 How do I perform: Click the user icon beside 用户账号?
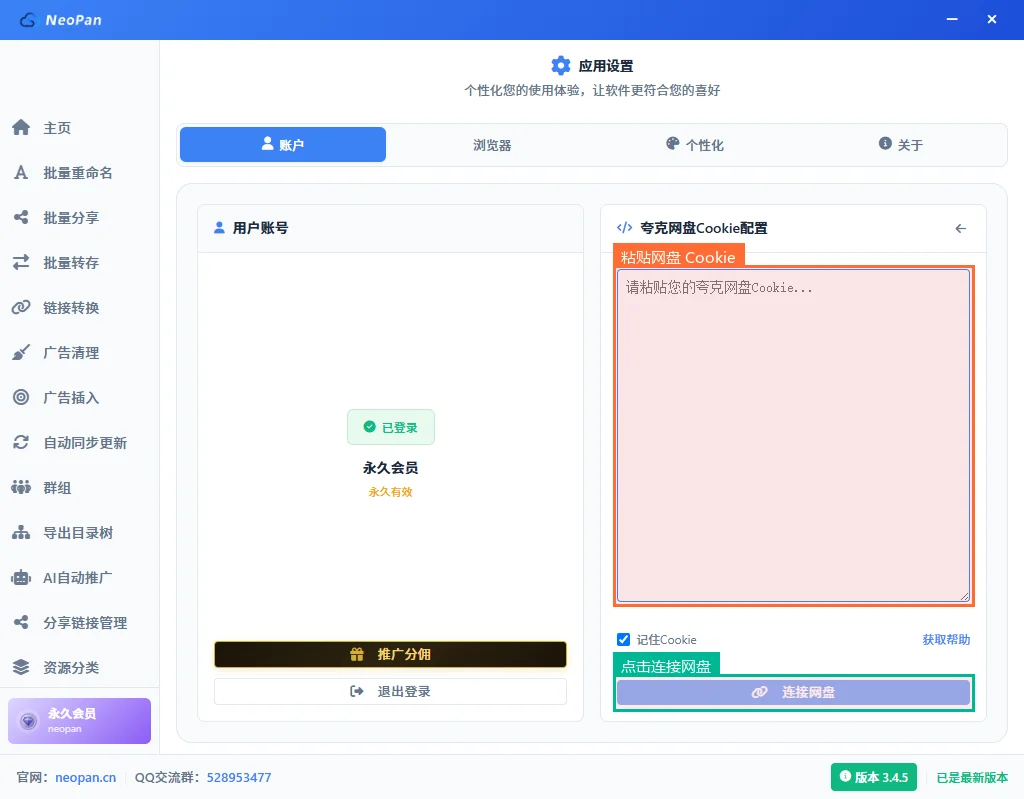(x=219, y=227)
